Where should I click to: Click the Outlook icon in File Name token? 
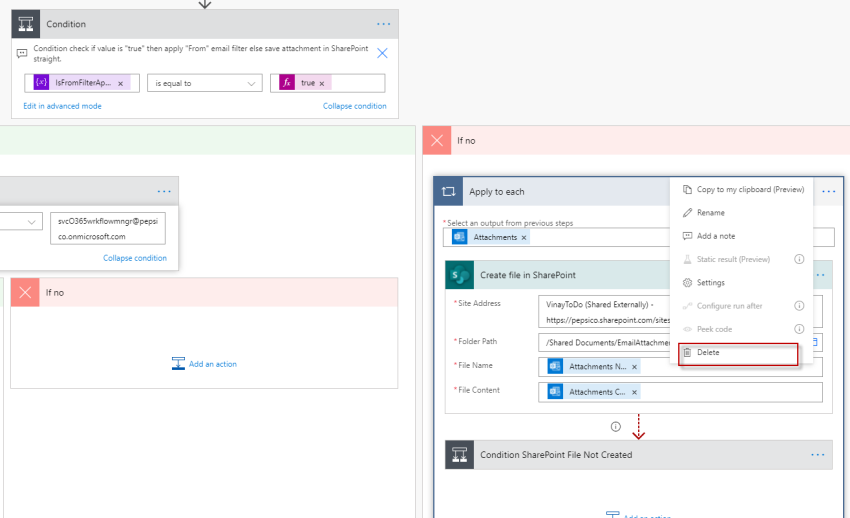[x=555, y=366]
